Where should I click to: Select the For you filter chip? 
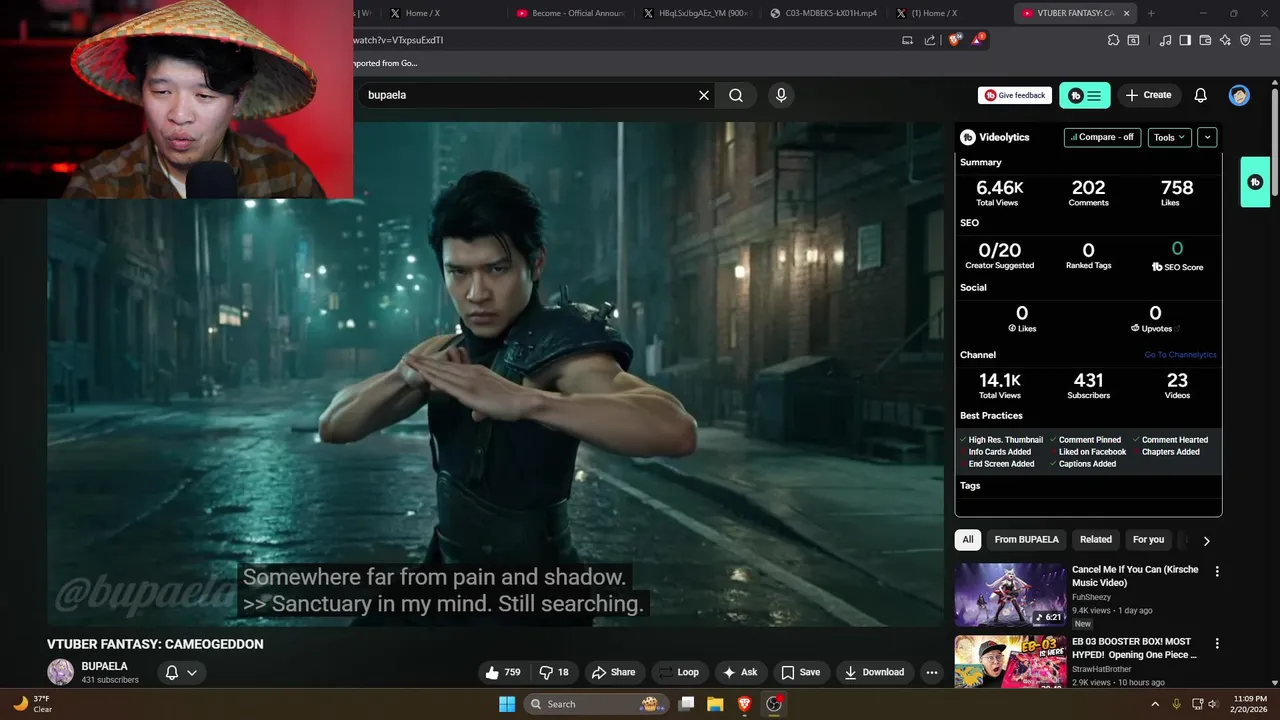pyautogui.click(x=1148, y=540)
